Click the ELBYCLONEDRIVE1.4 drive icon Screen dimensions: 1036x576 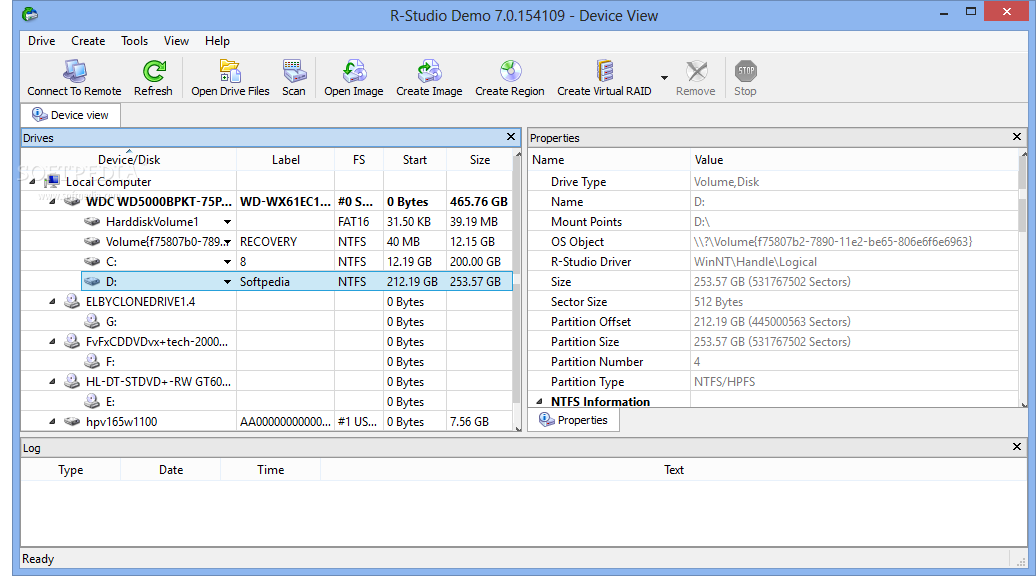(72, 302)
